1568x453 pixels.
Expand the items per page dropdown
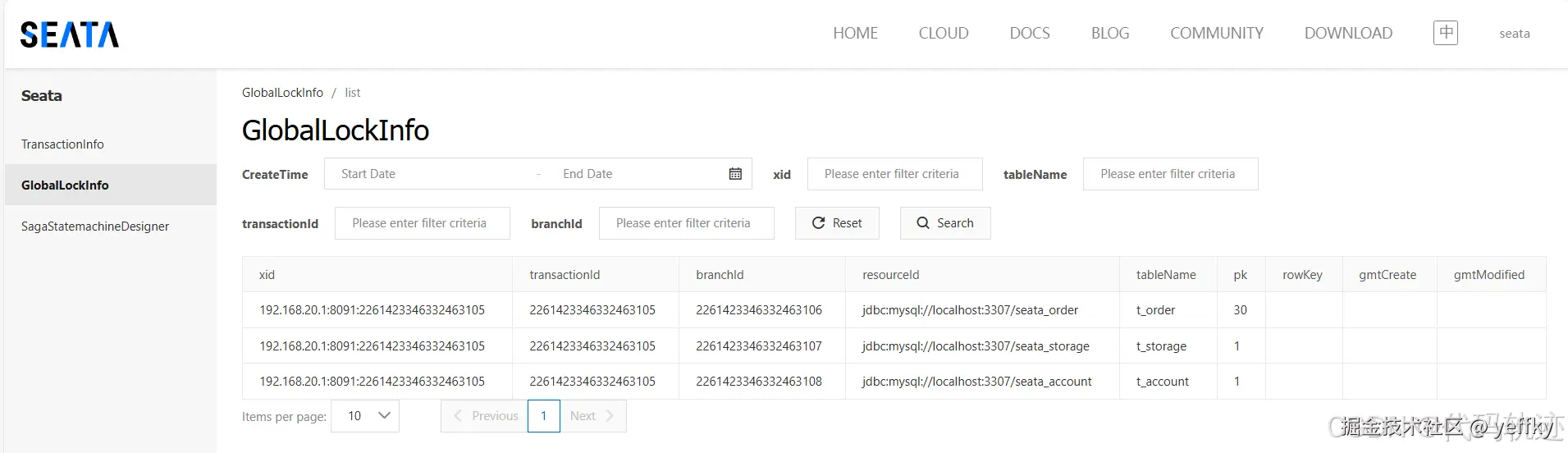coord(365,416)
